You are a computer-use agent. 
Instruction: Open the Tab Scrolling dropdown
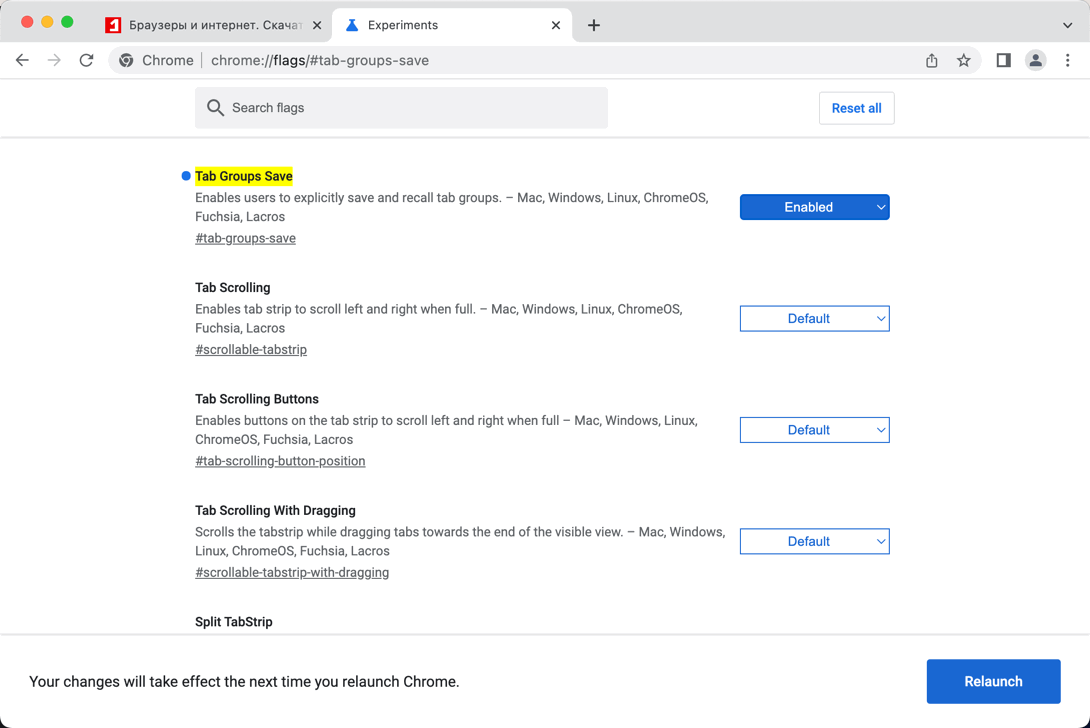click(814, 319)
